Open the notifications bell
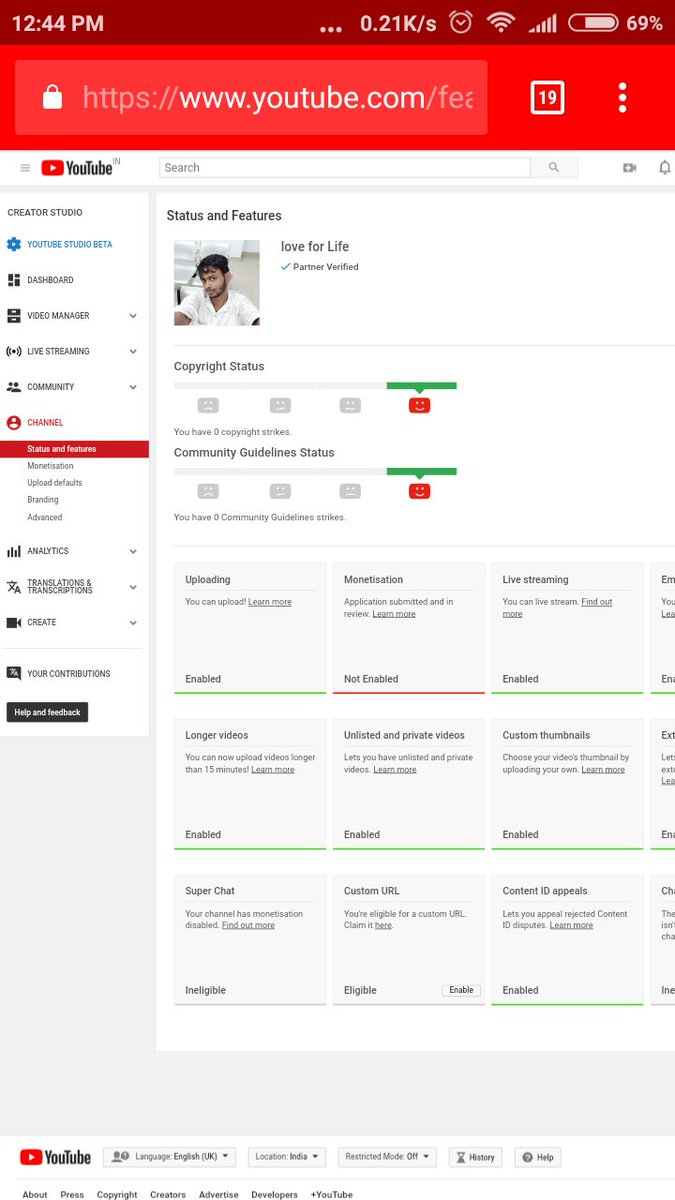This screenshot has height=1200, width=675. (664, 168)
